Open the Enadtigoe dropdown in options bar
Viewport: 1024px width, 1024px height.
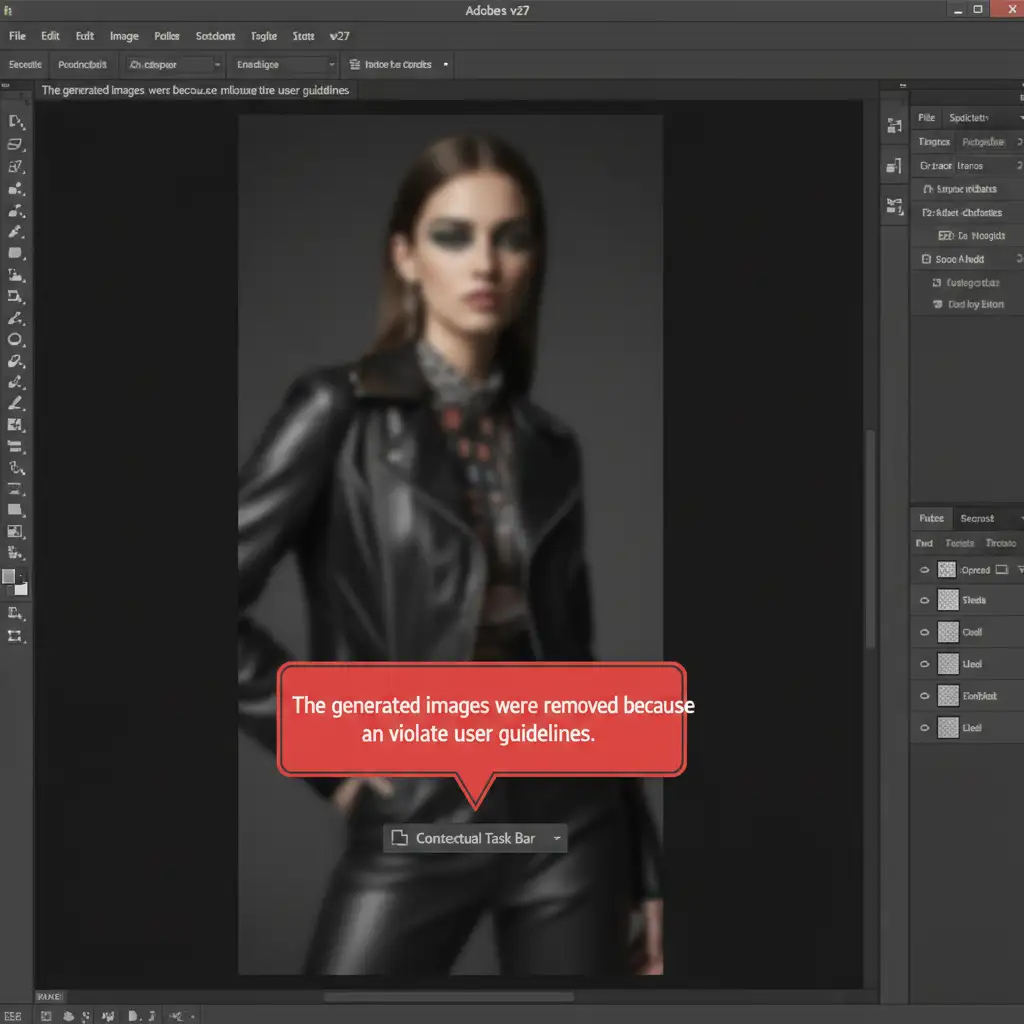[x=285, y=64]
